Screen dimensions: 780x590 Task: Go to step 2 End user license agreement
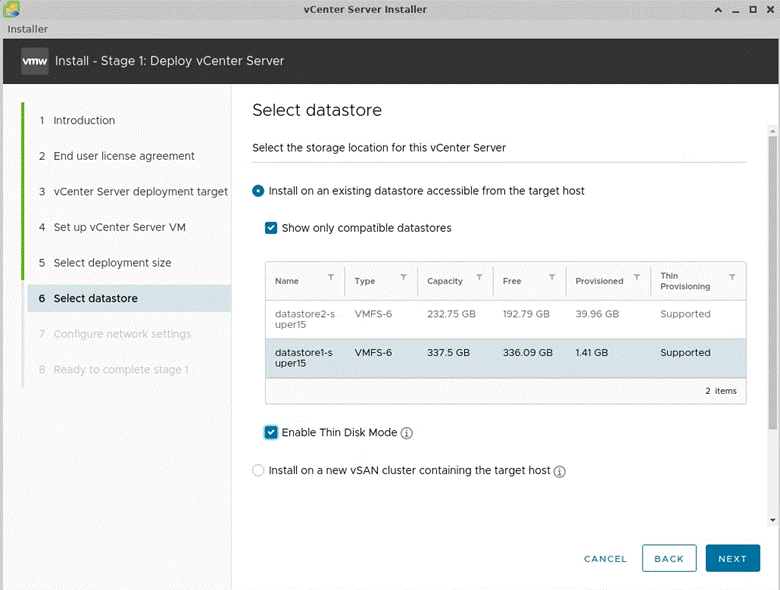point(124,156)
